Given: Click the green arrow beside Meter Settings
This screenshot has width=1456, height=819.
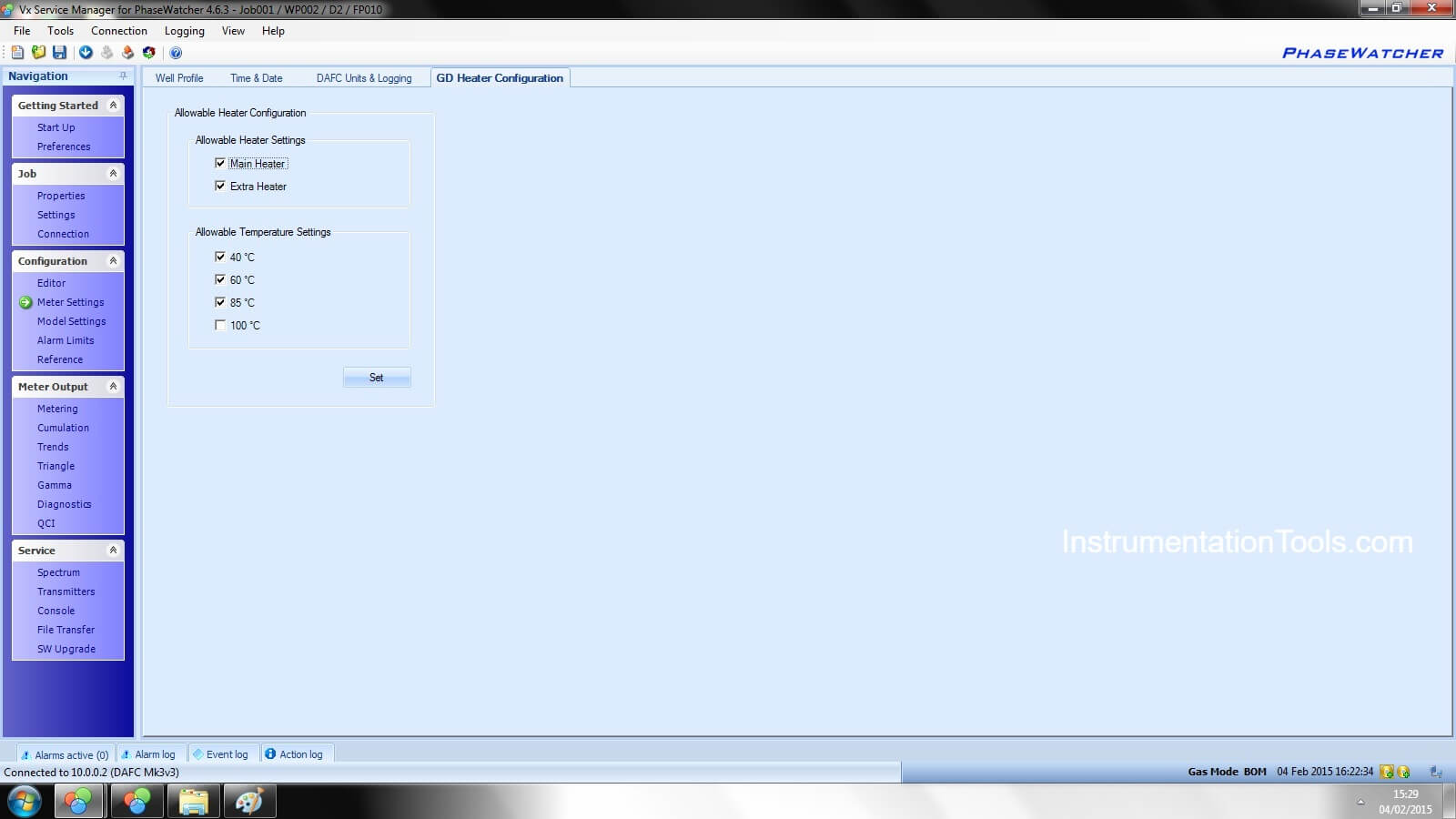Looking at the screenshot, I should (x=25, y=302).
